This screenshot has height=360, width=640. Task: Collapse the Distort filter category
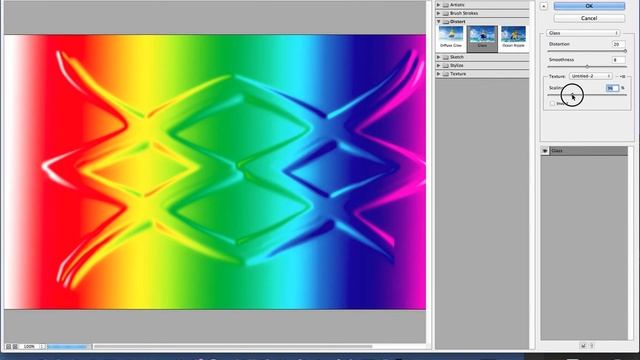point(439,22)
